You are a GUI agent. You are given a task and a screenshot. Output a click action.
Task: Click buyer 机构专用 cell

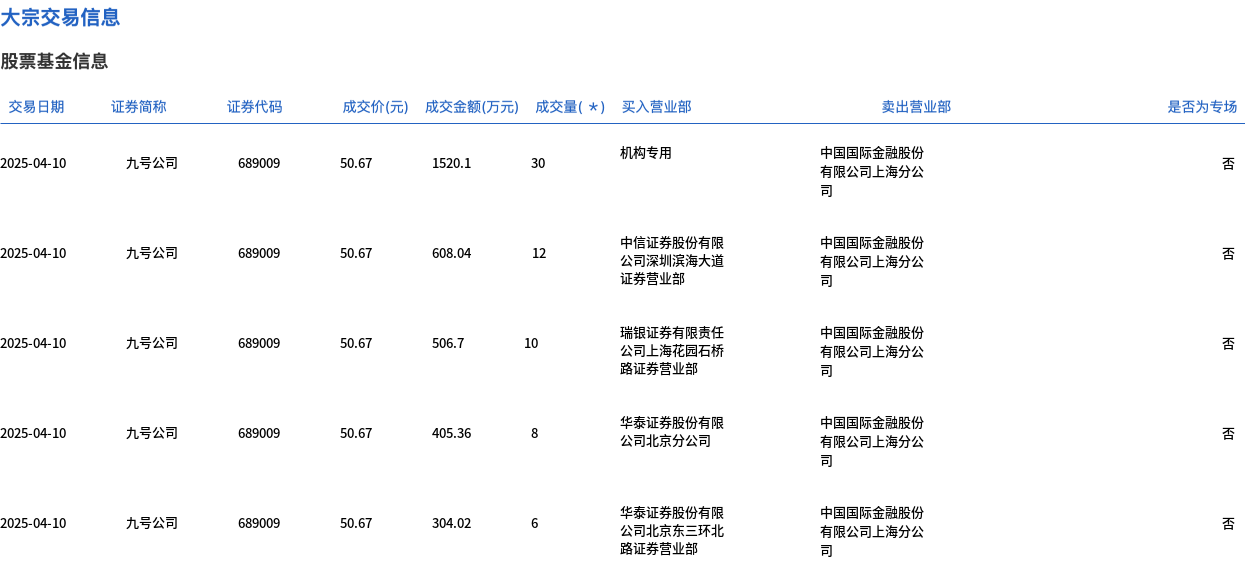[646, 153]
